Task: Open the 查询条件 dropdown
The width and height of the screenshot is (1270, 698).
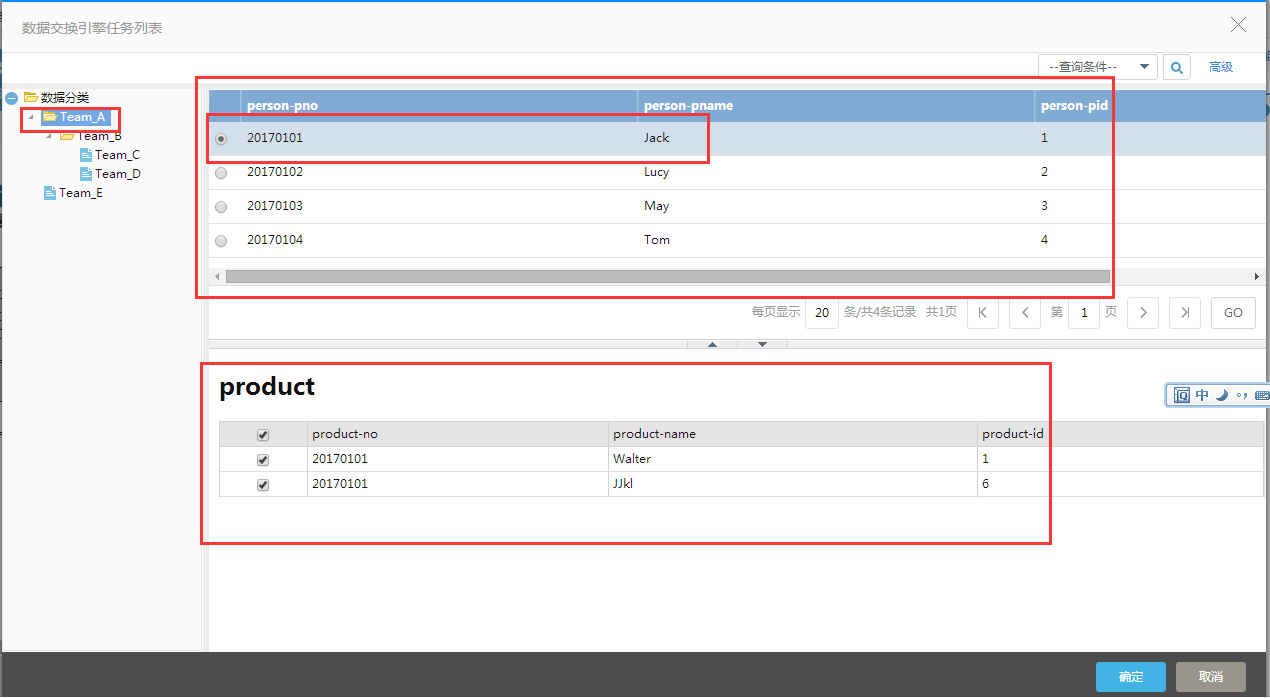Action: 1098,67
